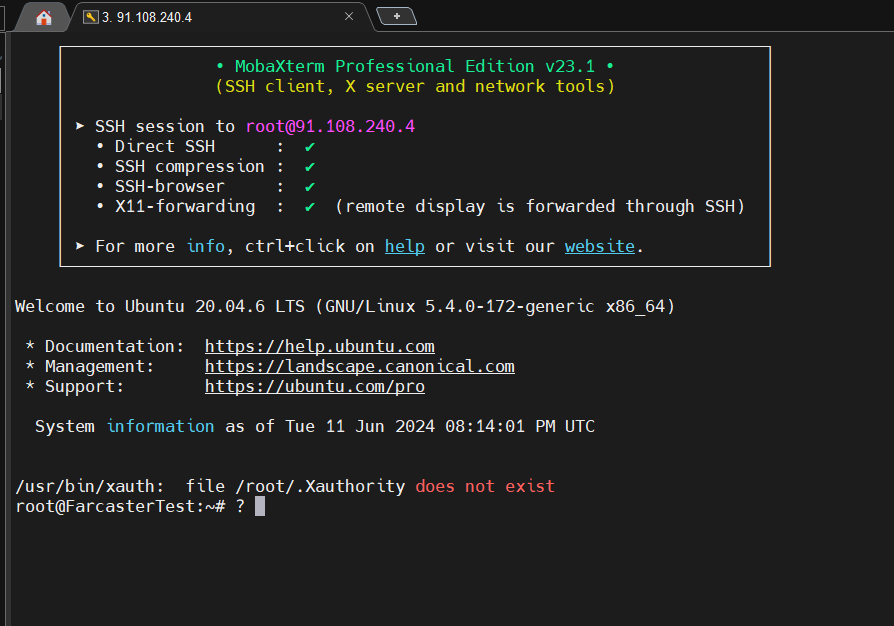The width and height of the screenshot is (894, 626).
Task: Click the blue word information in system line
Action: click(160, 426)
